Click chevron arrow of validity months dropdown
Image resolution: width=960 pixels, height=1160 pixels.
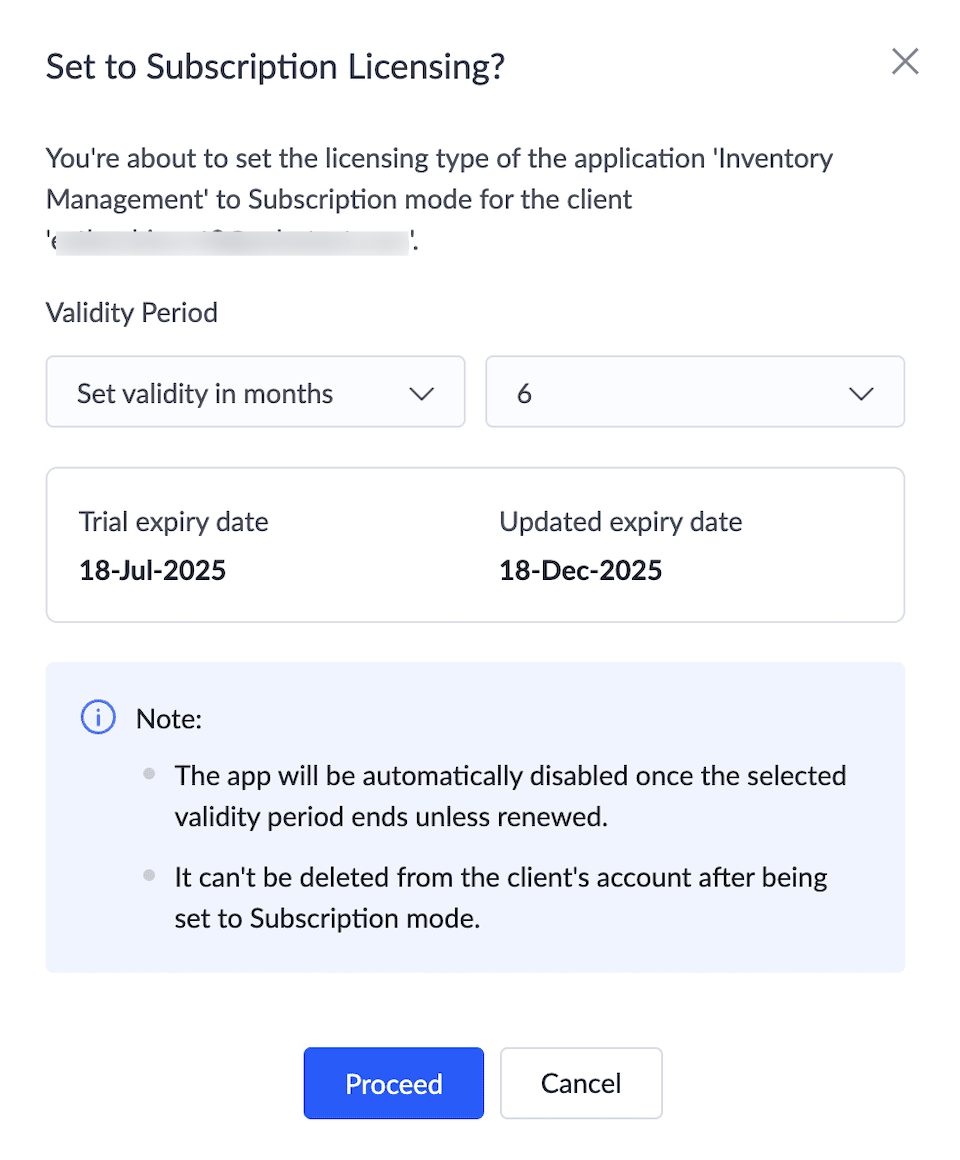tap(422, 393)
